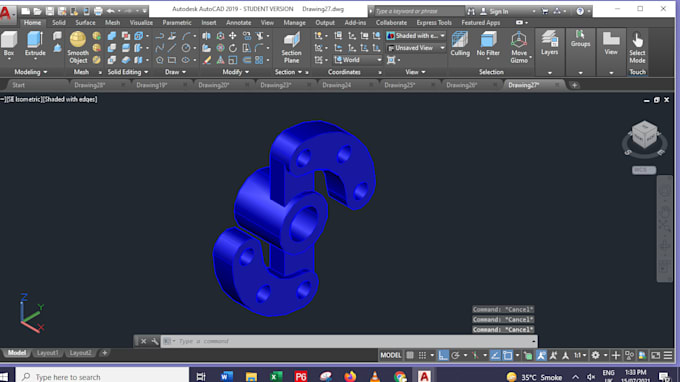Expand the Section panel

(288, 72)
